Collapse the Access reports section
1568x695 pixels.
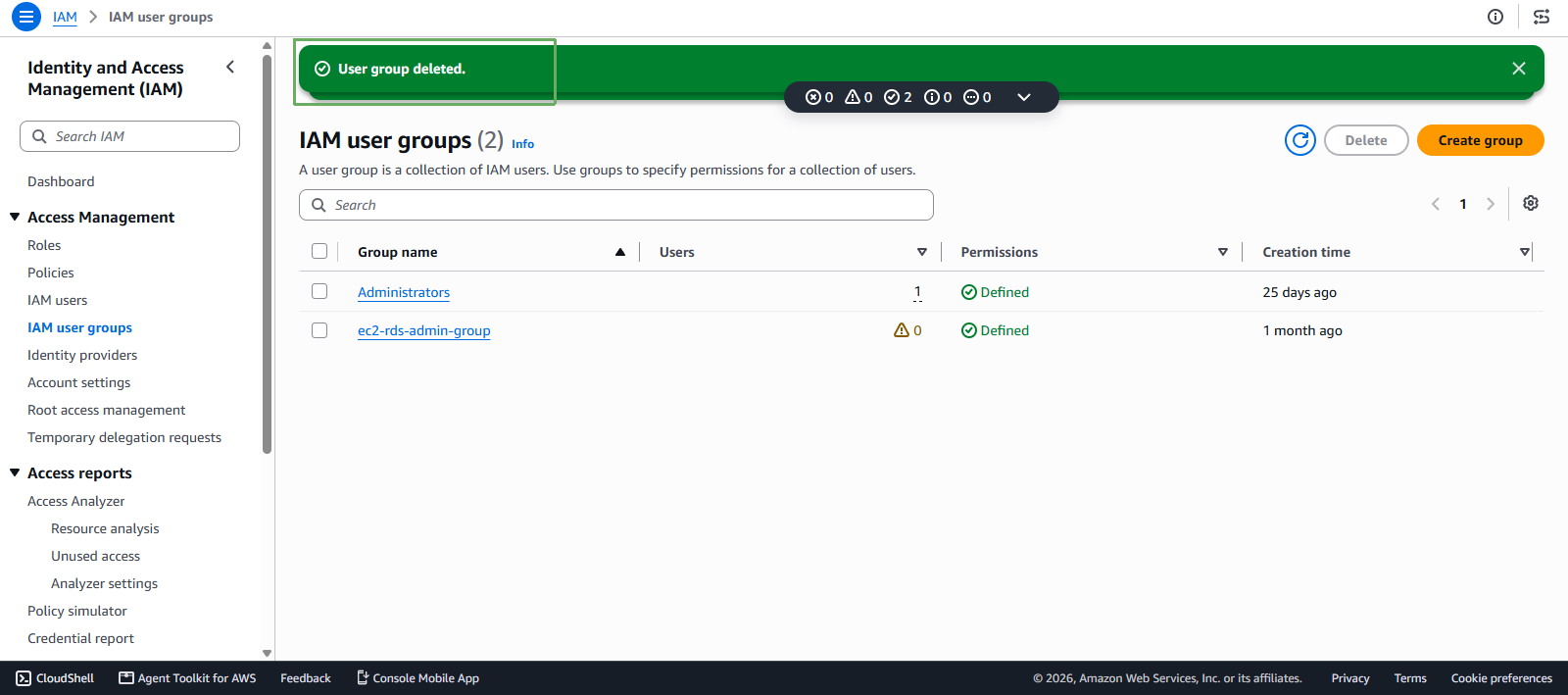tap(15, 472)
